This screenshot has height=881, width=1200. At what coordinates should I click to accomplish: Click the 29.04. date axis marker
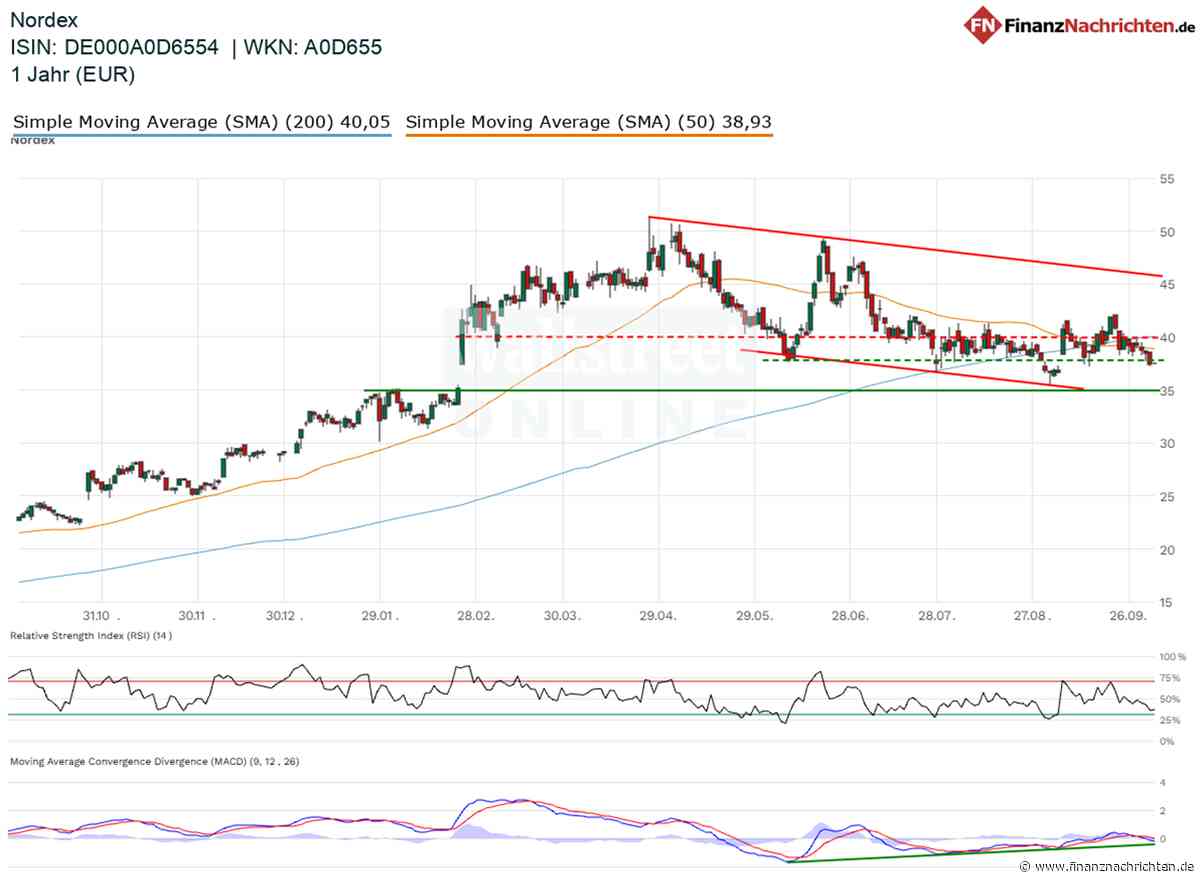pos(658,617)
